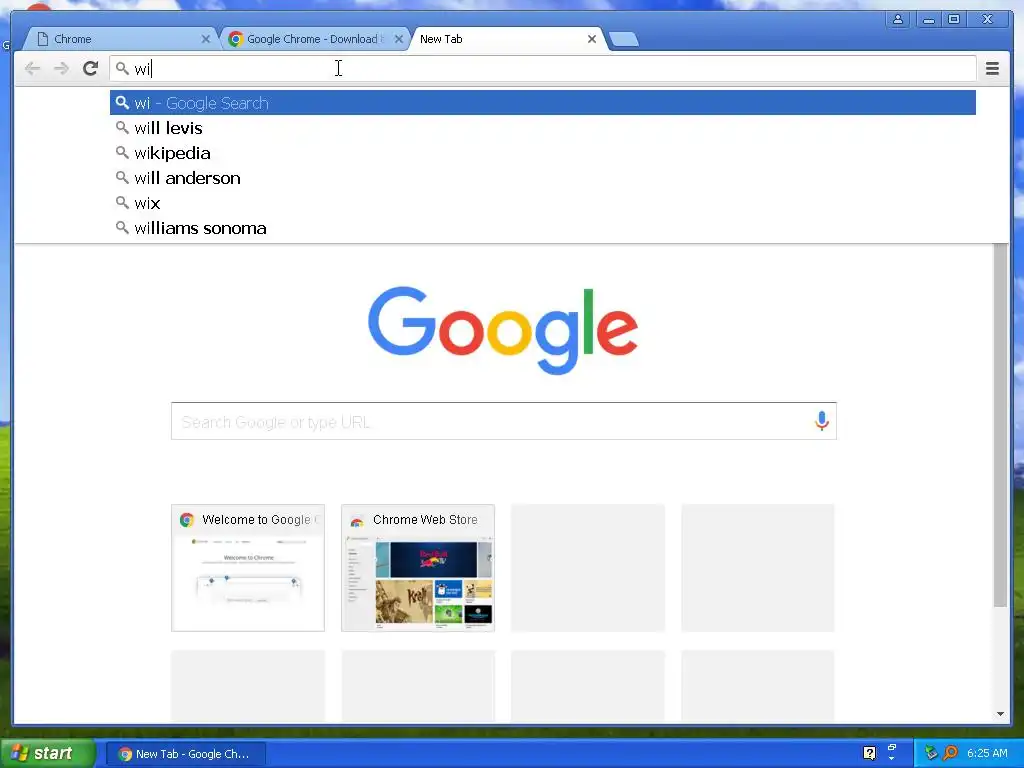Click the scrollbar down arrow
This screenshot has height=768, width=1024.
[1000, 714]
